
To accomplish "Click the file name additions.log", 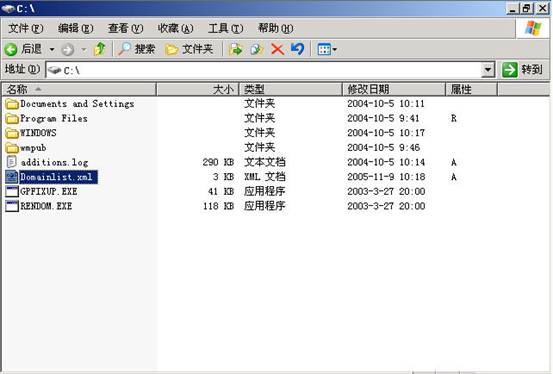I will point(54,162).
